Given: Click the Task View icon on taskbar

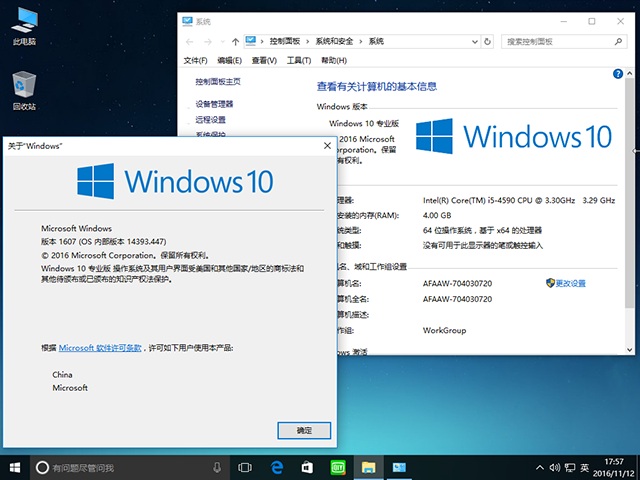Looking at the screenshot, I should coord(245,467).
